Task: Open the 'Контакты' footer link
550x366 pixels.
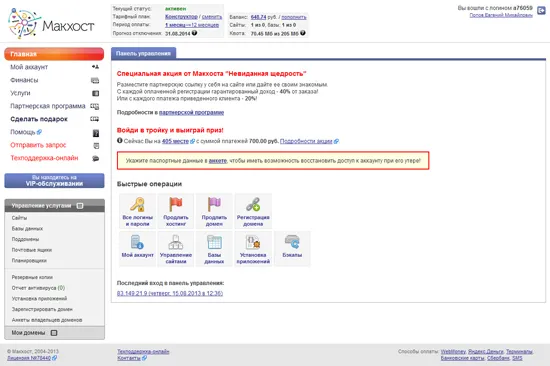Action: coord(129,358)
